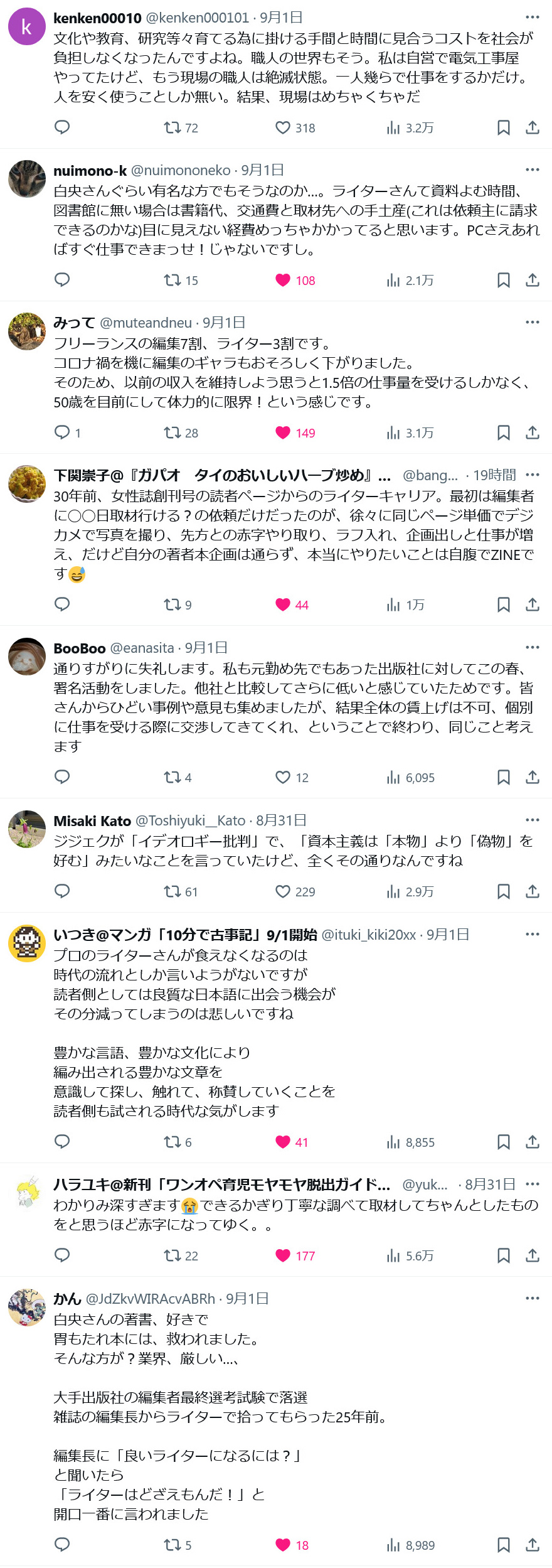Open kenken00010's purple avatar

click(x=27, y=27)
